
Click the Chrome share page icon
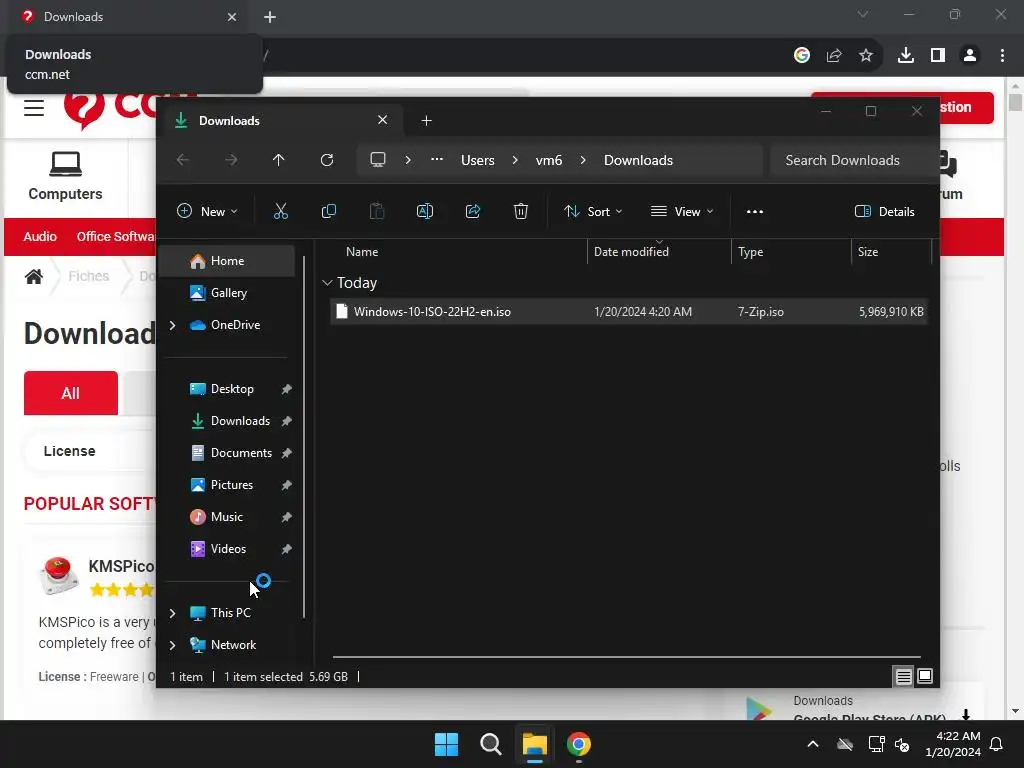[834, 56]
